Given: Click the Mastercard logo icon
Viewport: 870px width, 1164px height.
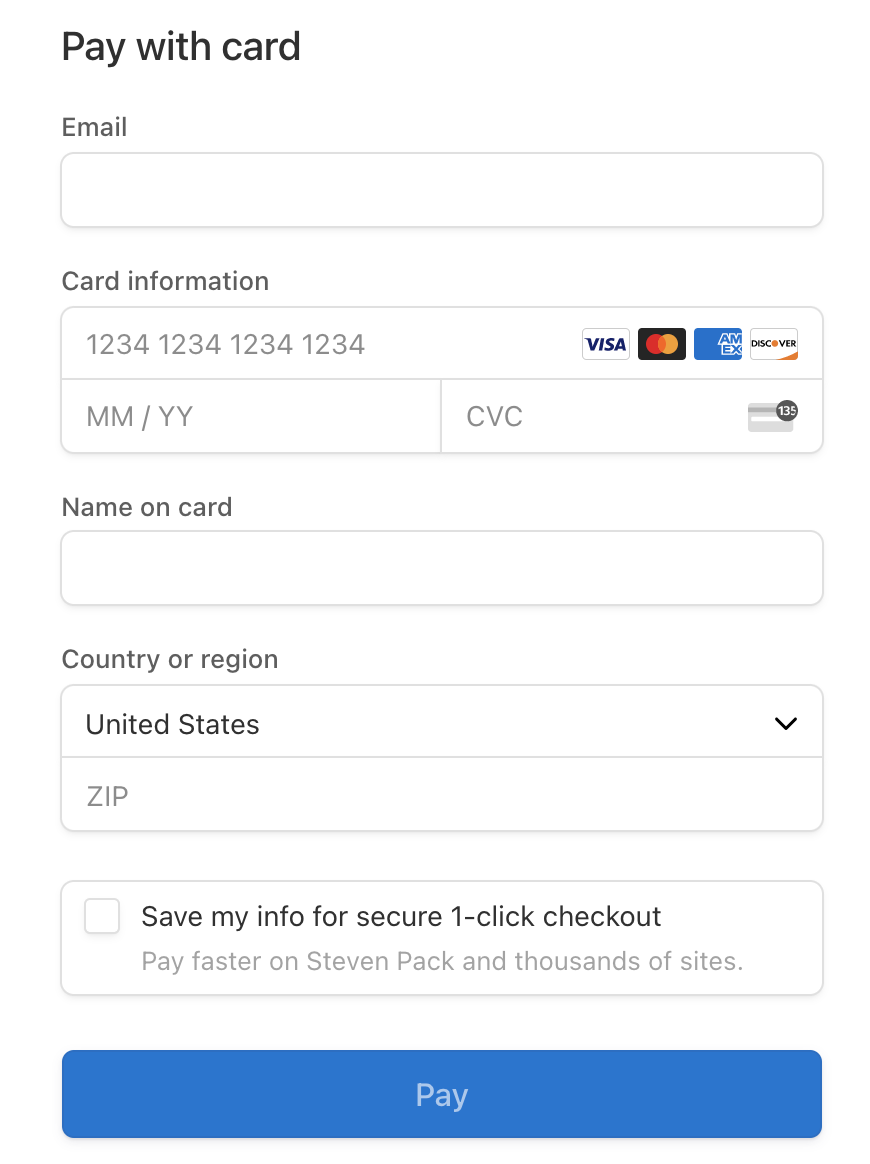Looking at the screenshot, I should 662,344.
